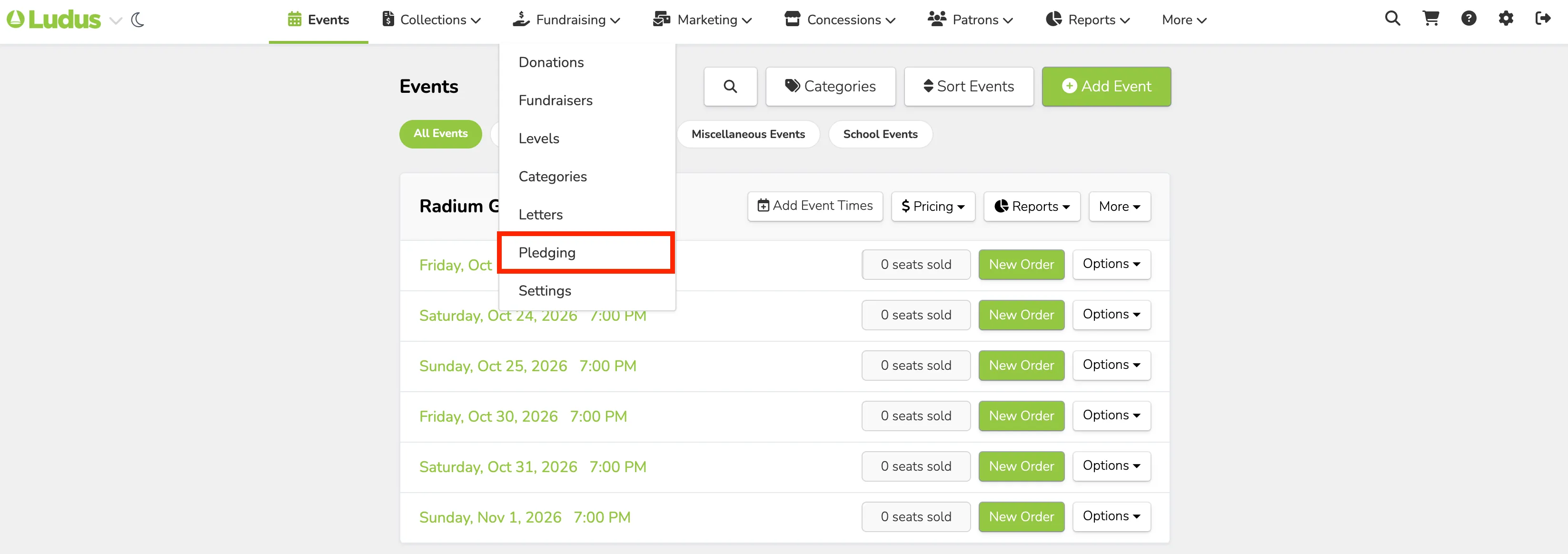This screenshot has width=1568, height=554.
Task: Select Letters in the Fundraising menu
Action: (x=587, y=214)
